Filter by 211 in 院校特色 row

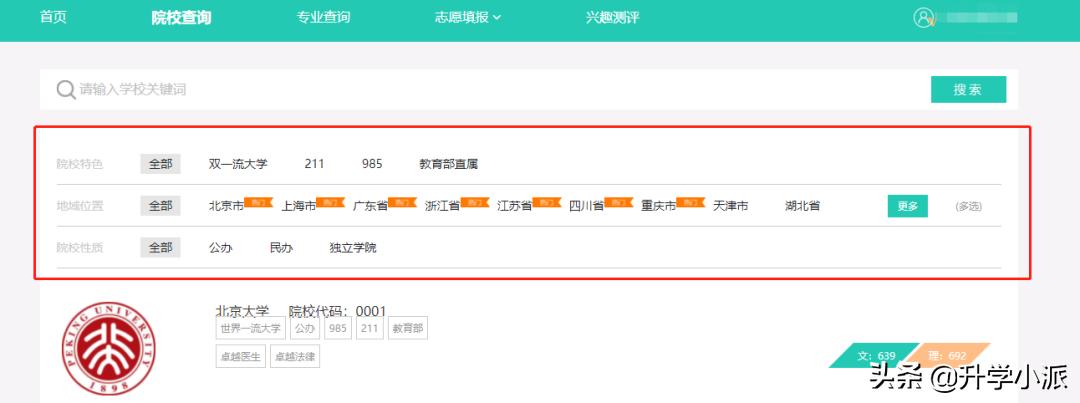pyautogui.click(x=314, y=164)
